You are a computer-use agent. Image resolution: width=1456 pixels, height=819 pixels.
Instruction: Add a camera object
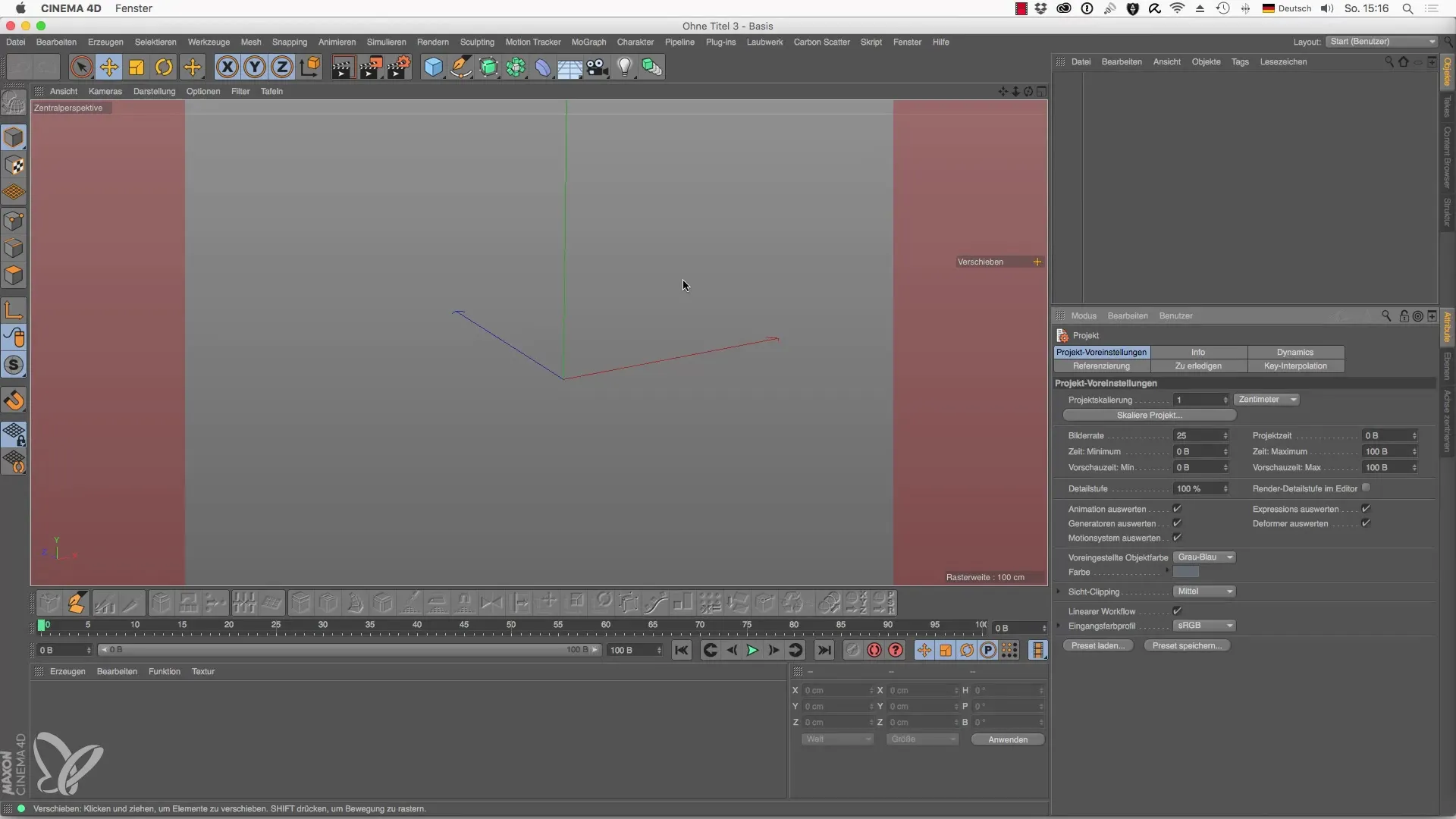pos(598,67)
